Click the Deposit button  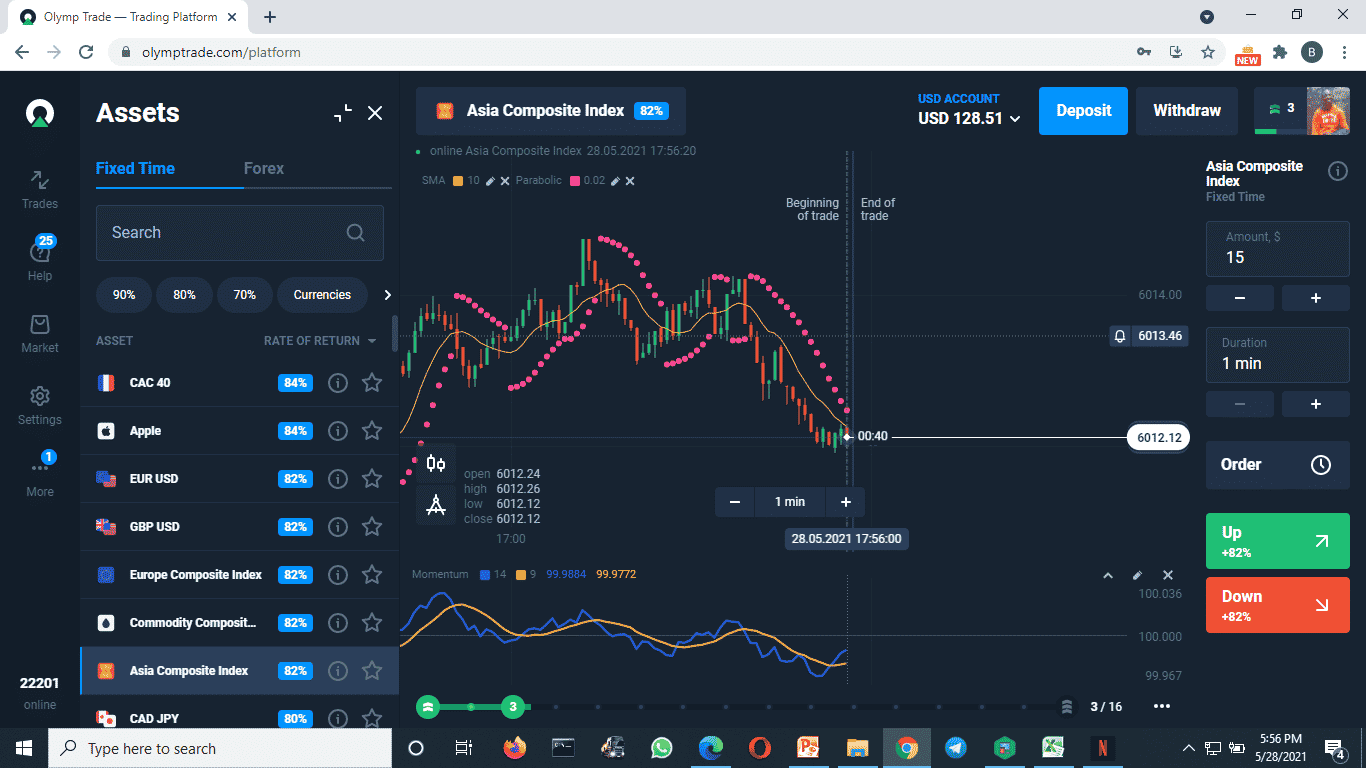point(1083,111)
